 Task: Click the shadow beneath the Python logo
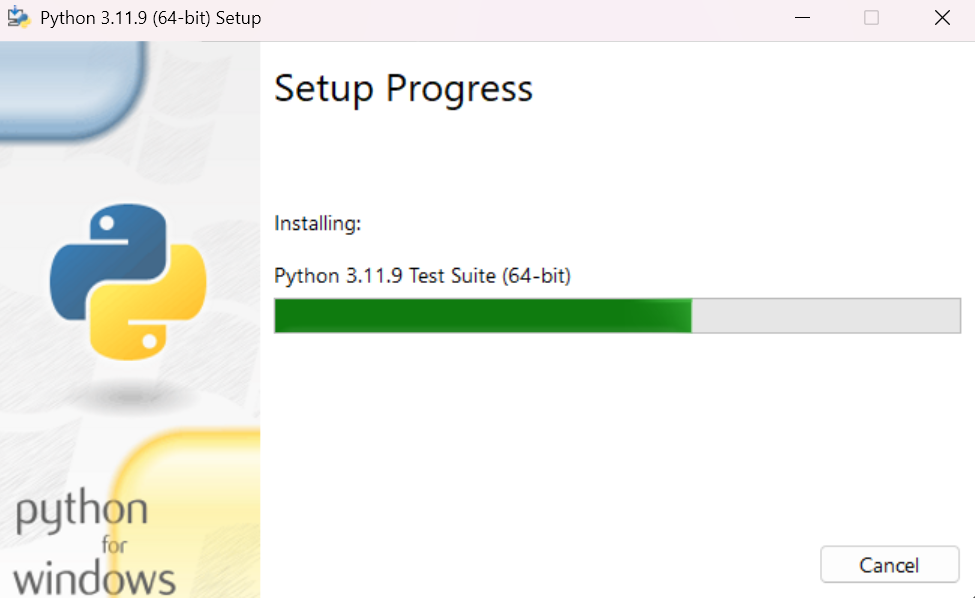click(x=128, y=397)
